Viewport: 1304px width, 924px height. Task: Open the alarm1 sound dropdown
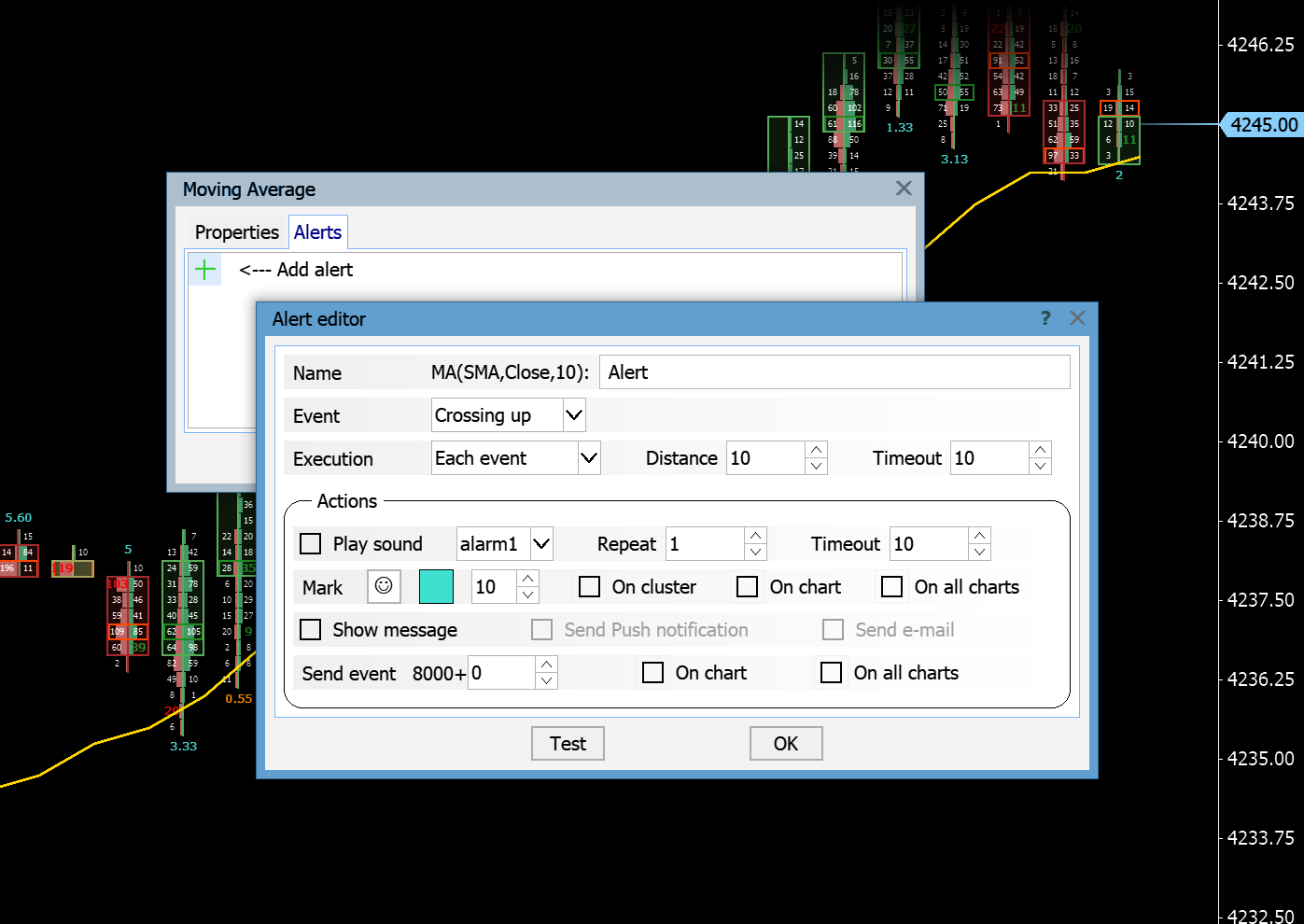[541, 544]
